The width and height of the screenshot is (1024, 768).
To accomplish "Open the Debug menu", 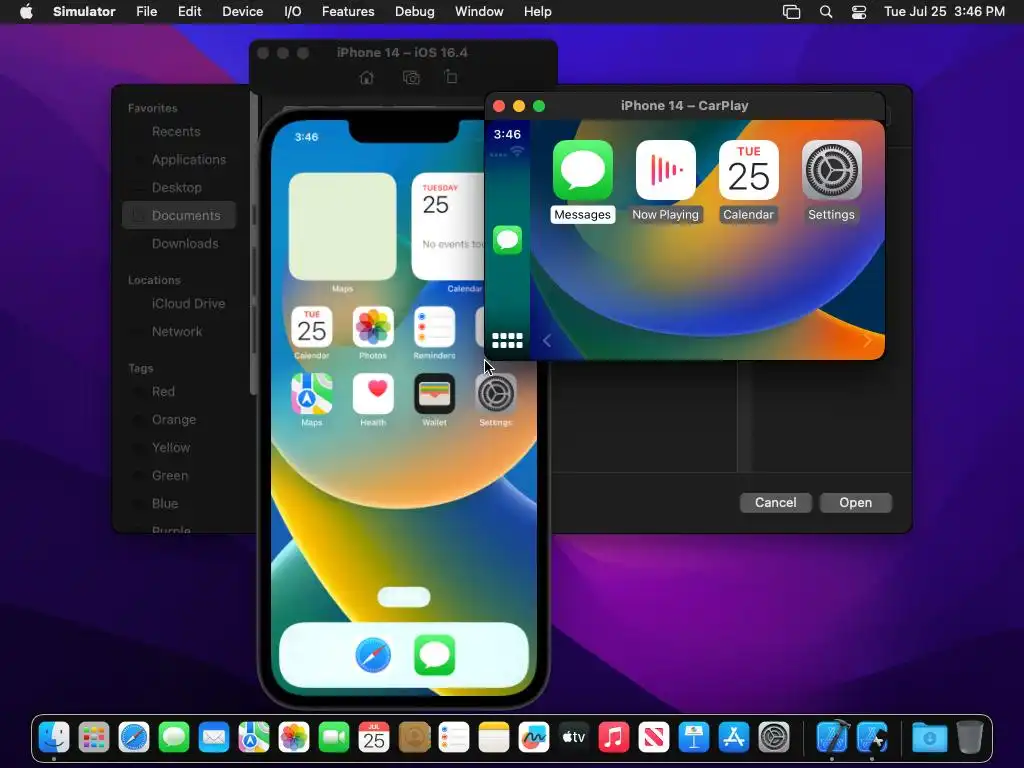I will pos(415,12).
